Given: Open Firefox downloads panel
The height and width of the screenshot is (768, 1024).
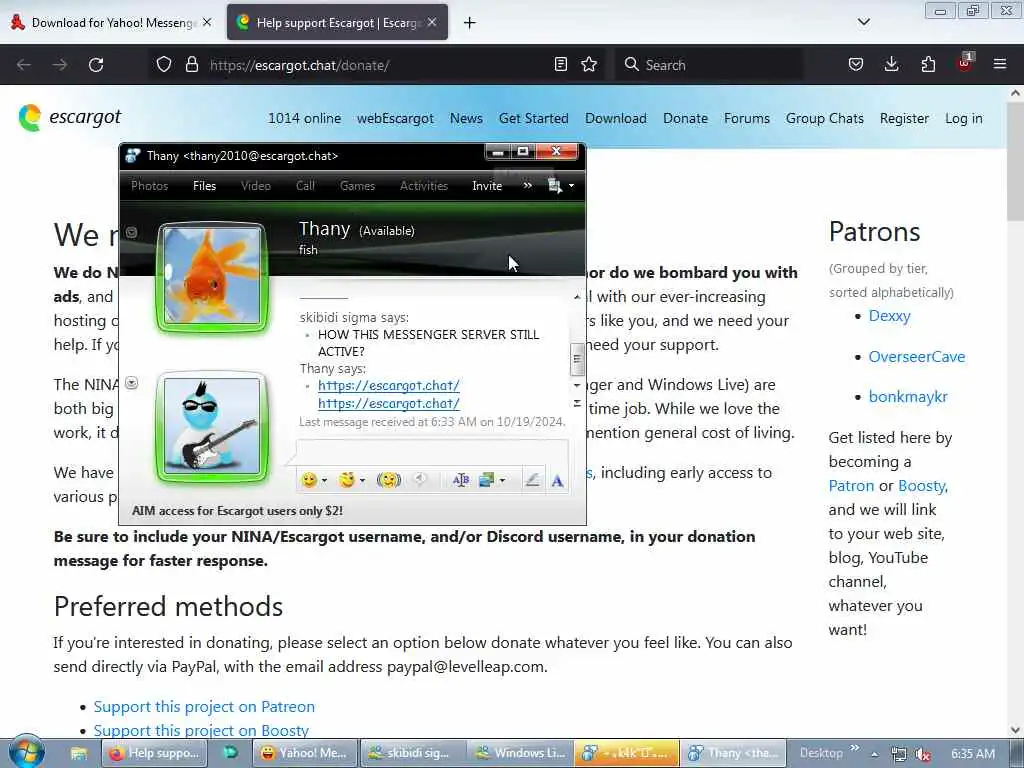Looking at the screenshot, I should [x=891, y=65].
